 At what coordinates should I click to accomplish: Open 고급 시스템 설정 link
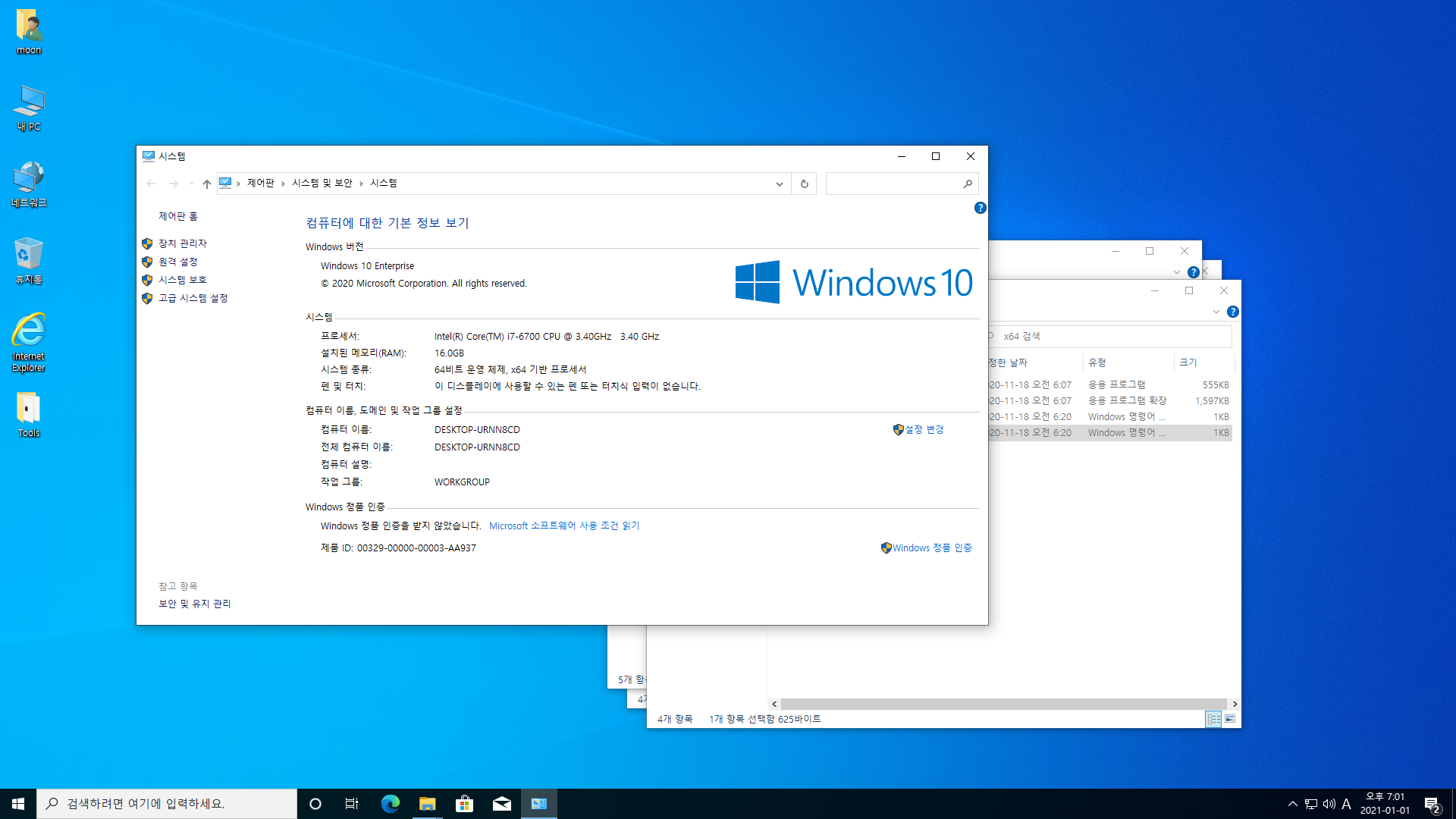click(193, 298)
